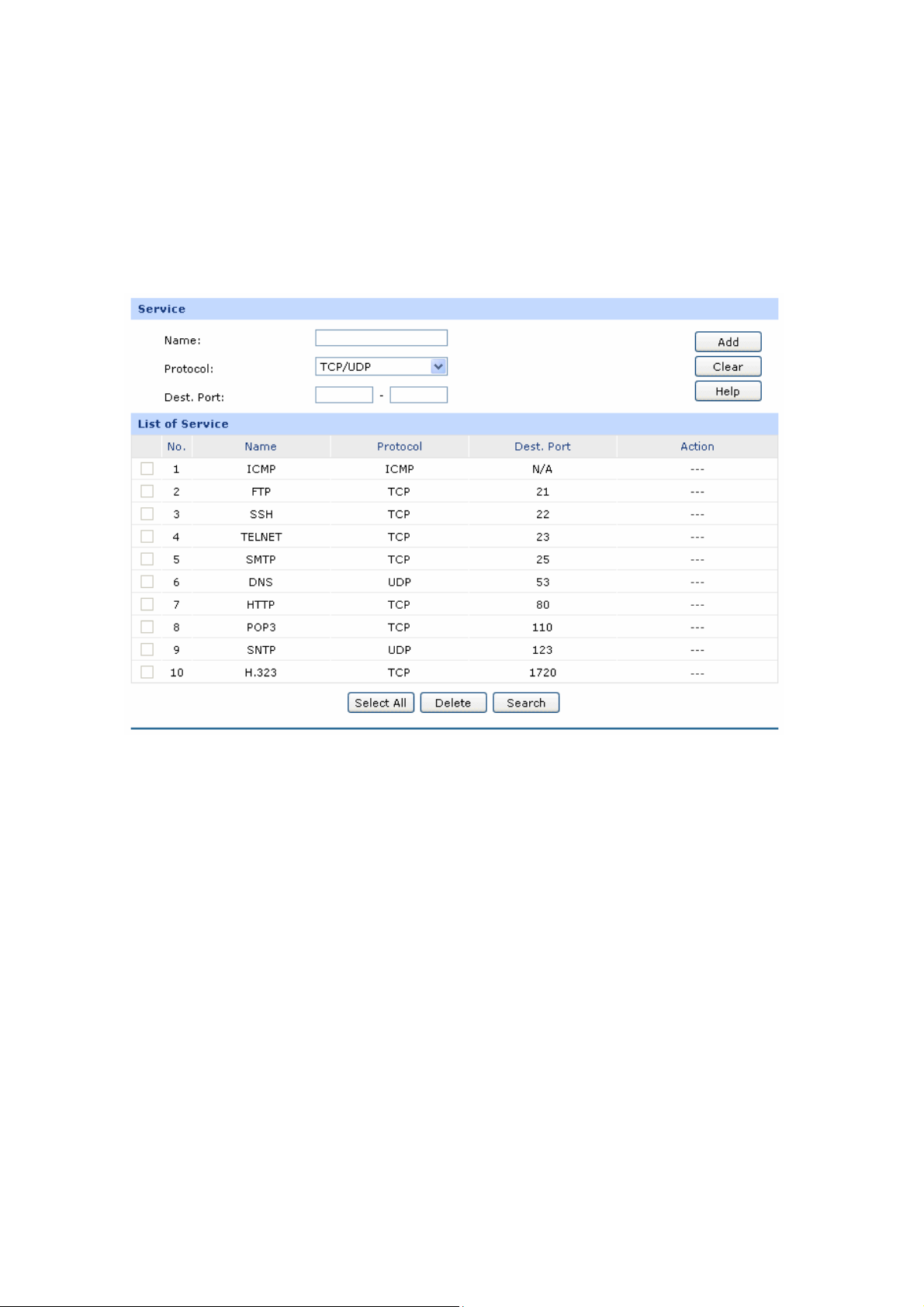The image size is (924, 1307).
Task: Click the Search button
Action: tap(526, 703)
